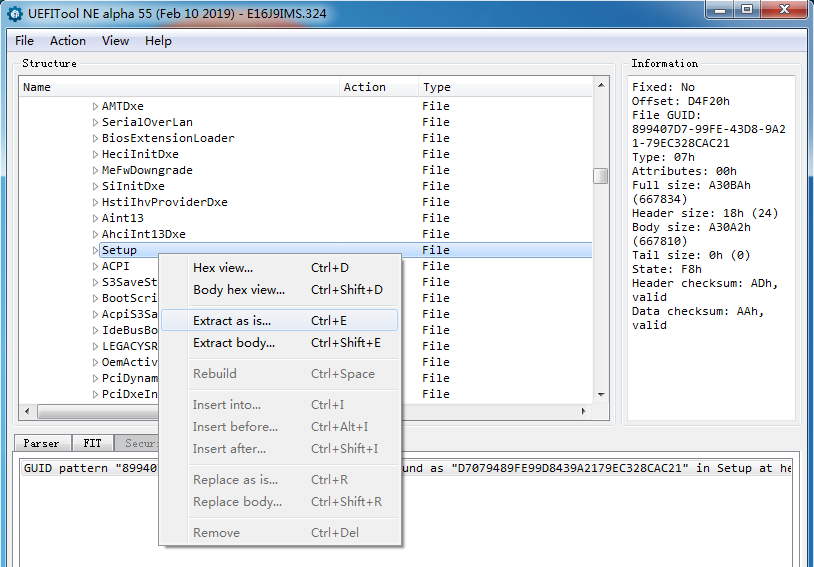Screen dimensions: 814x567
Task: Expand the HeciInitDxe tree node
Action: click(95, 154)
